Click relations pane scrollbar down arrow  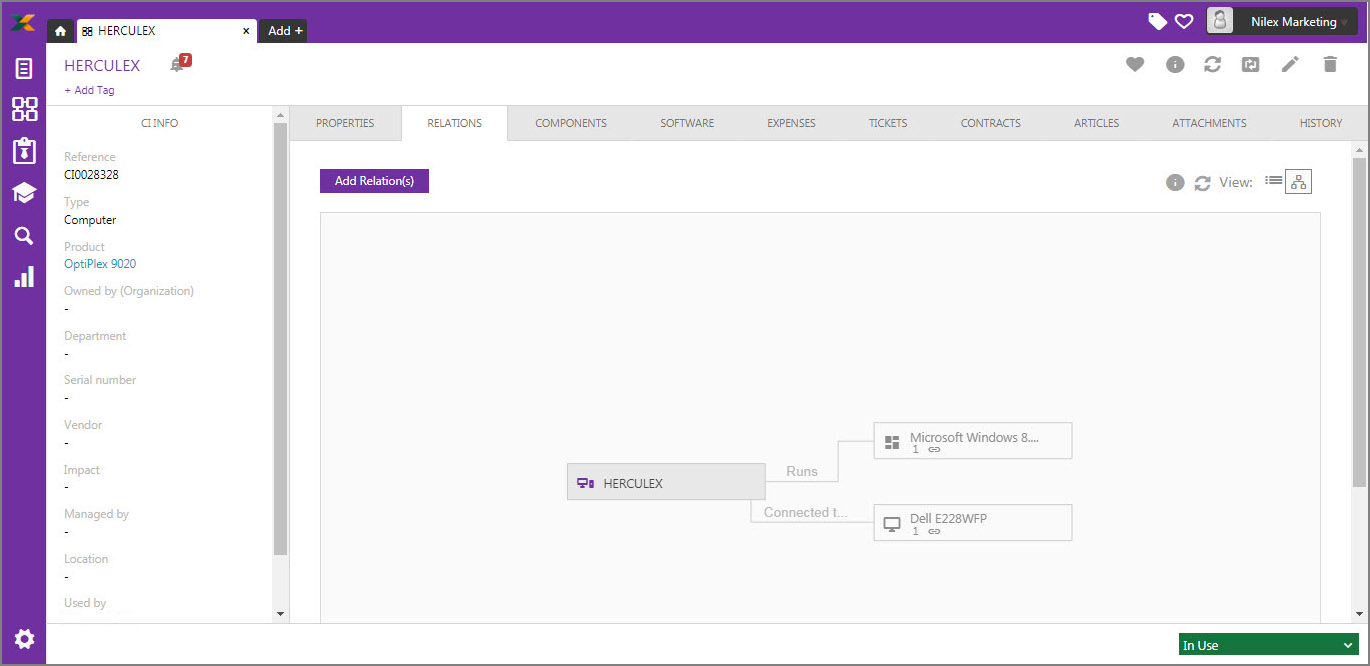tap(1359, 613)
